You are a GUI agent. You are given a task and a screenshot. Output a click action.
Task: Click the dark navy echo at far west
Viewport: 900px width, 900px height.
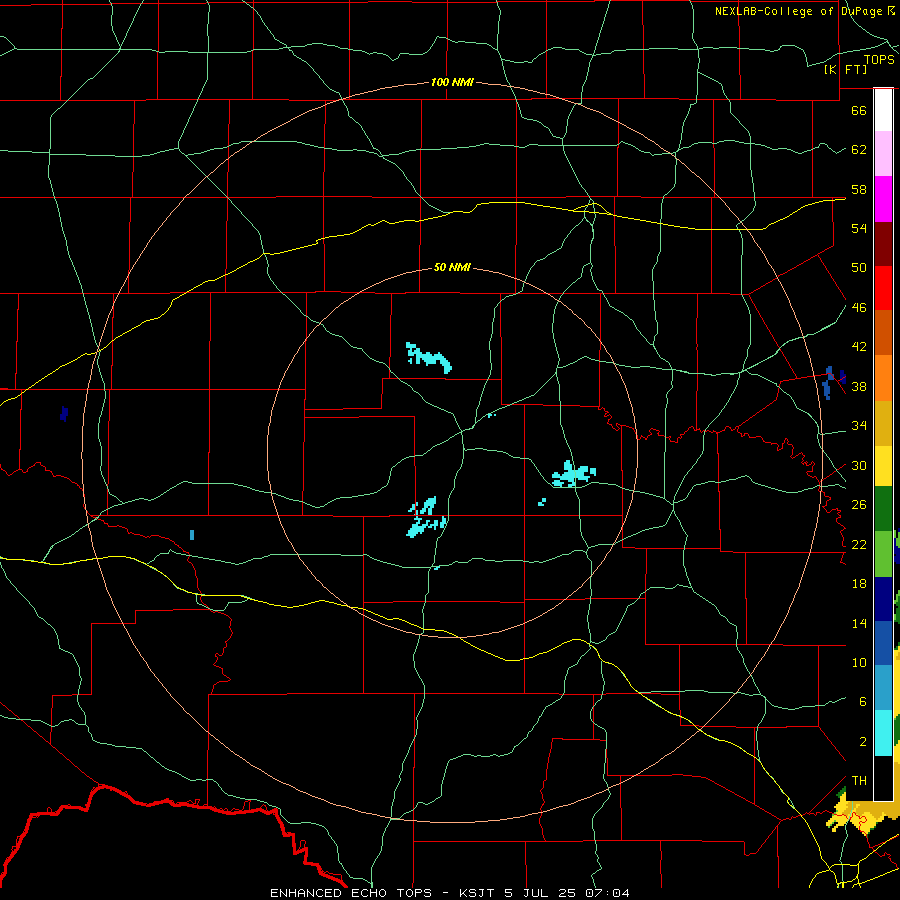tap(64, 413)
